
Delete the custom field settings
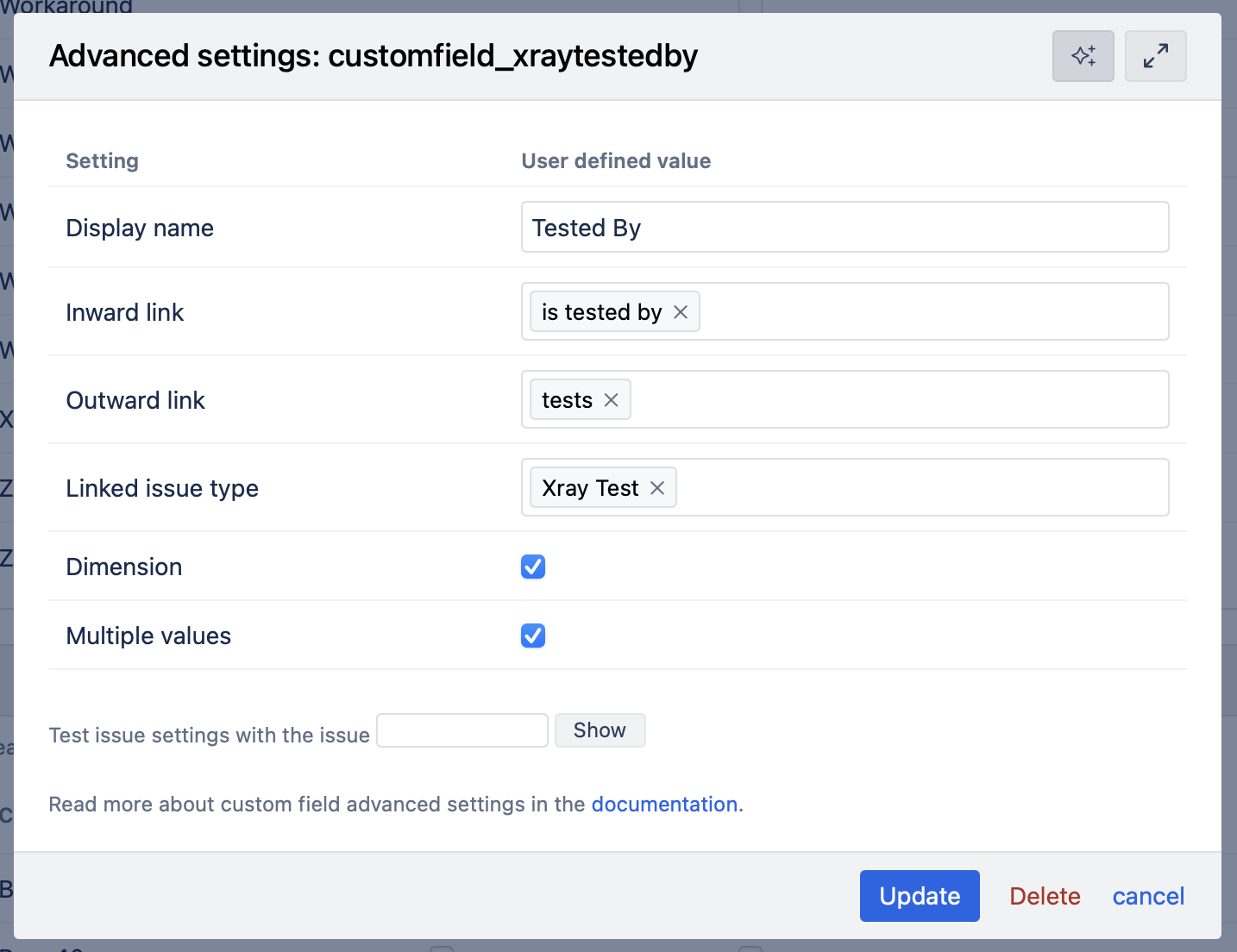[x=1045, y=896]
